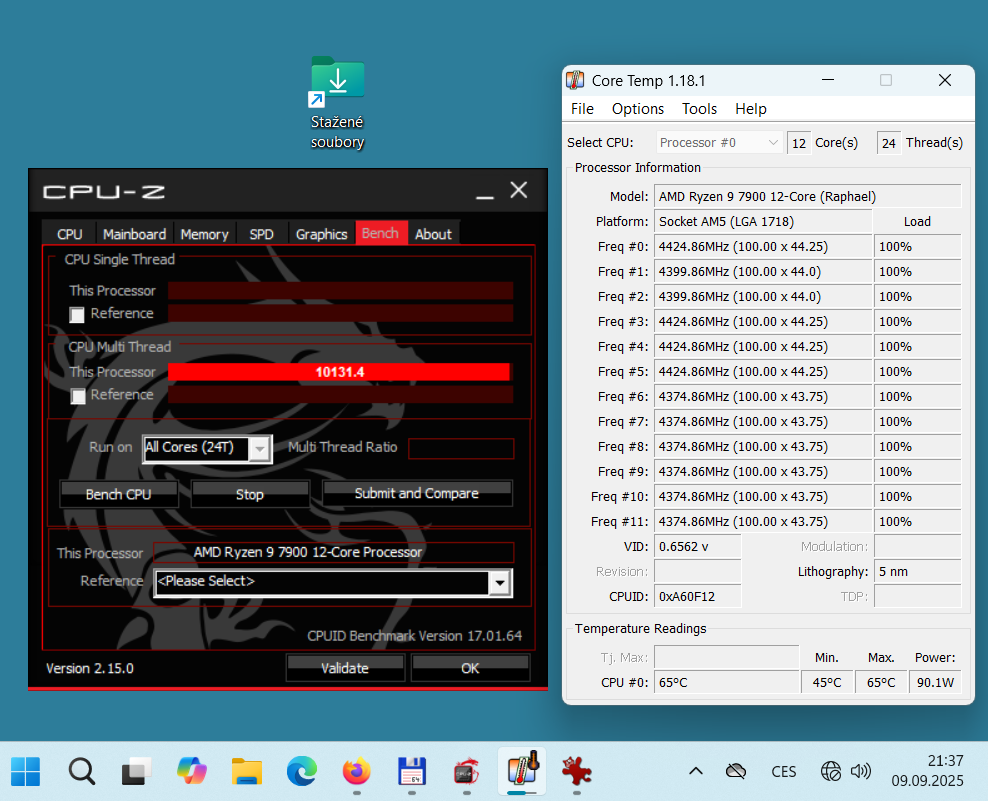
Task: Click the 24 Thread(s) count box
Action: pyautogui.click(x=888, y=143)
